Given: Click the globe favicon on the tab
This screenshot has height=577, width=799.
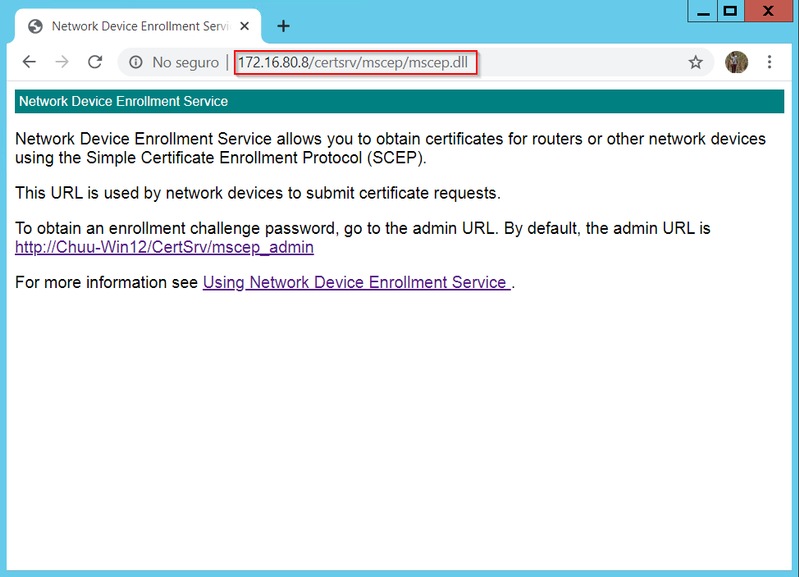Looking at the screenshot, I should [x=36, y=26].
